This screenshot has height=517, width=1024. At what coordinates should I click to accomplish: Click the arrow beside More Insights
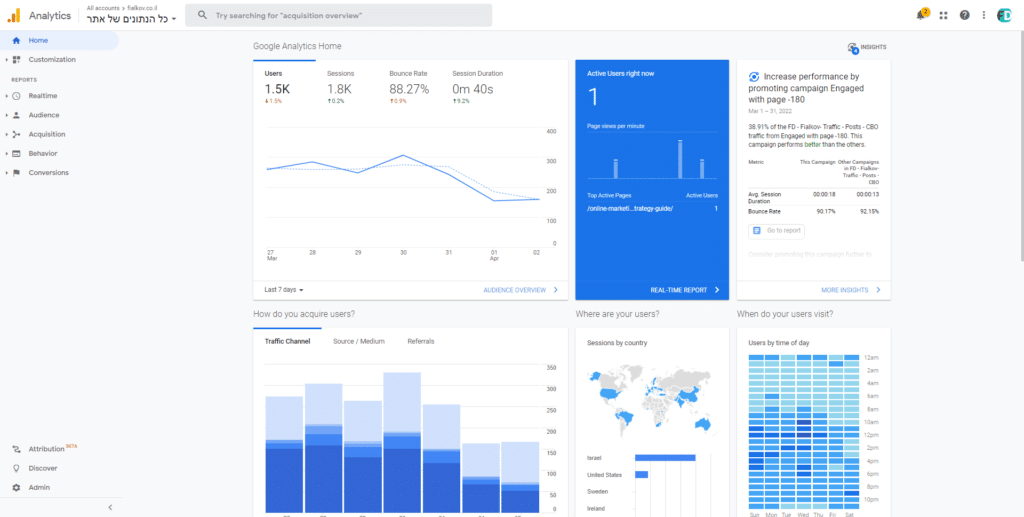tap(878, 290)
